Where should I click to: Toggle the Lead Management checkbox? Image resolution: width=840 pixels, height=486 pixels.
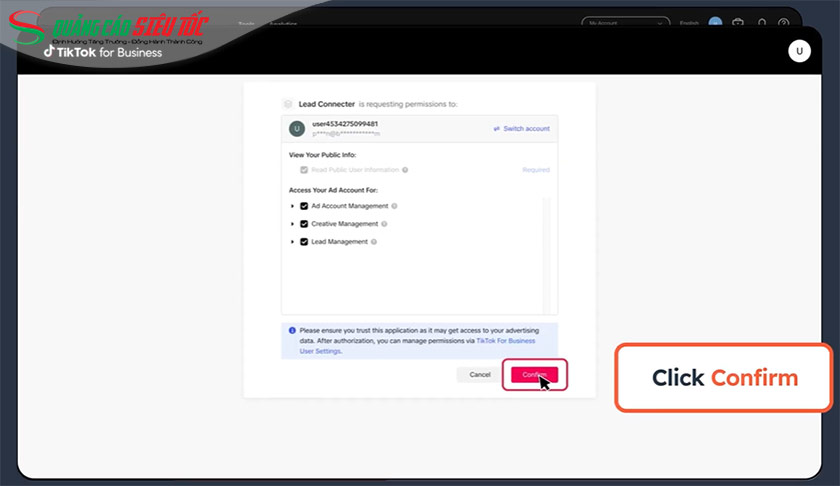[304, 242]
